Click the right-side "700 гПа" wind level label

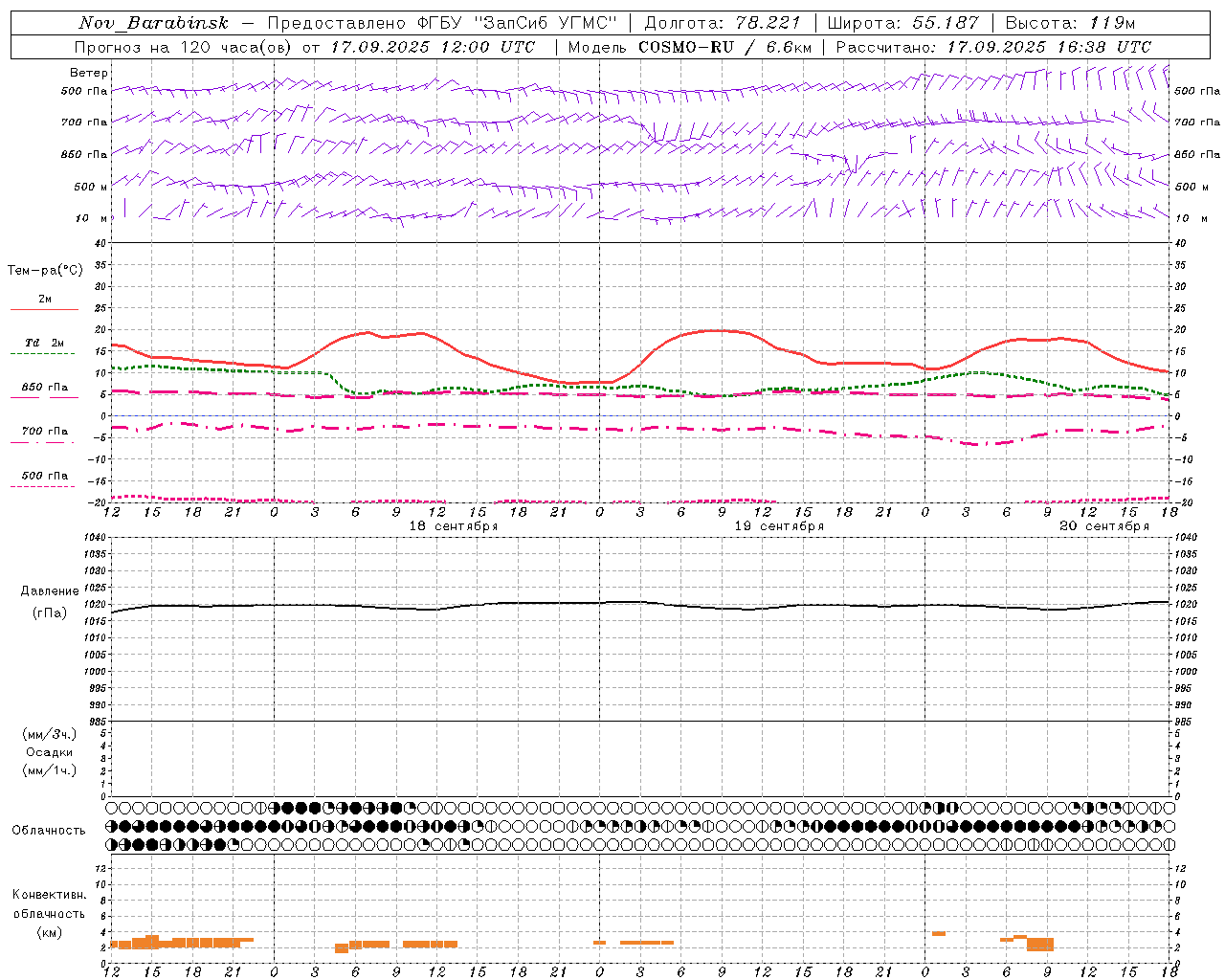1197,122
